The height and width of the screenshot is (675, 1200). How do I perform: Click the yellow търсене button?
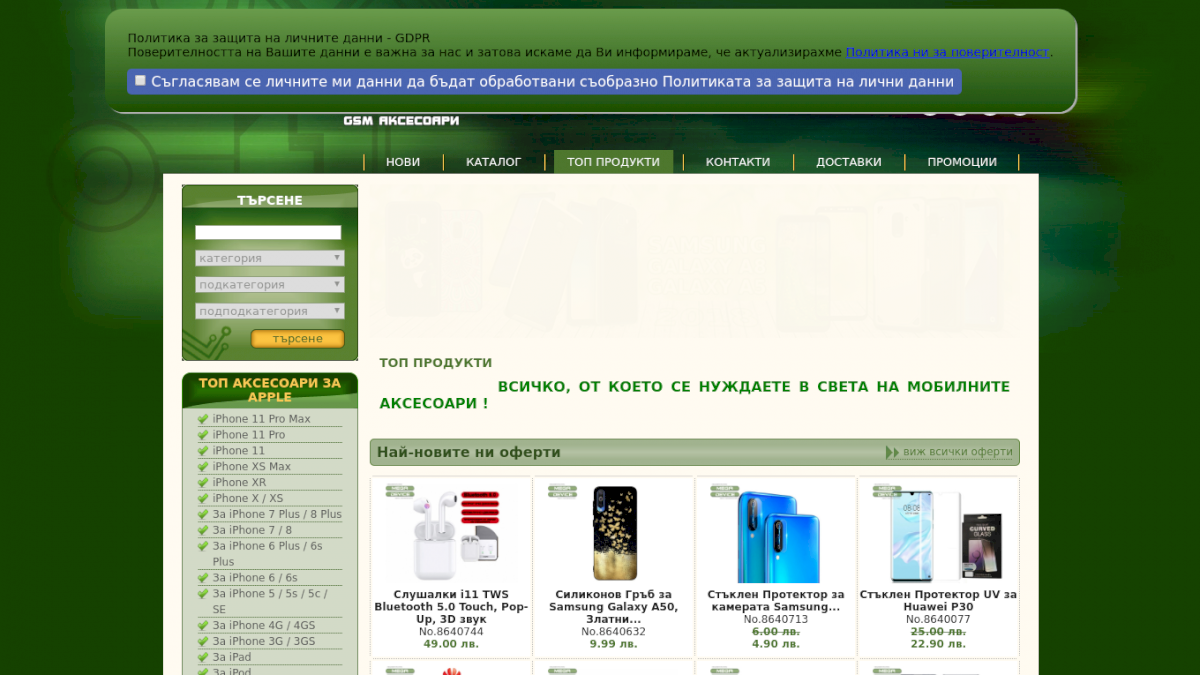[x=298, y=339]
